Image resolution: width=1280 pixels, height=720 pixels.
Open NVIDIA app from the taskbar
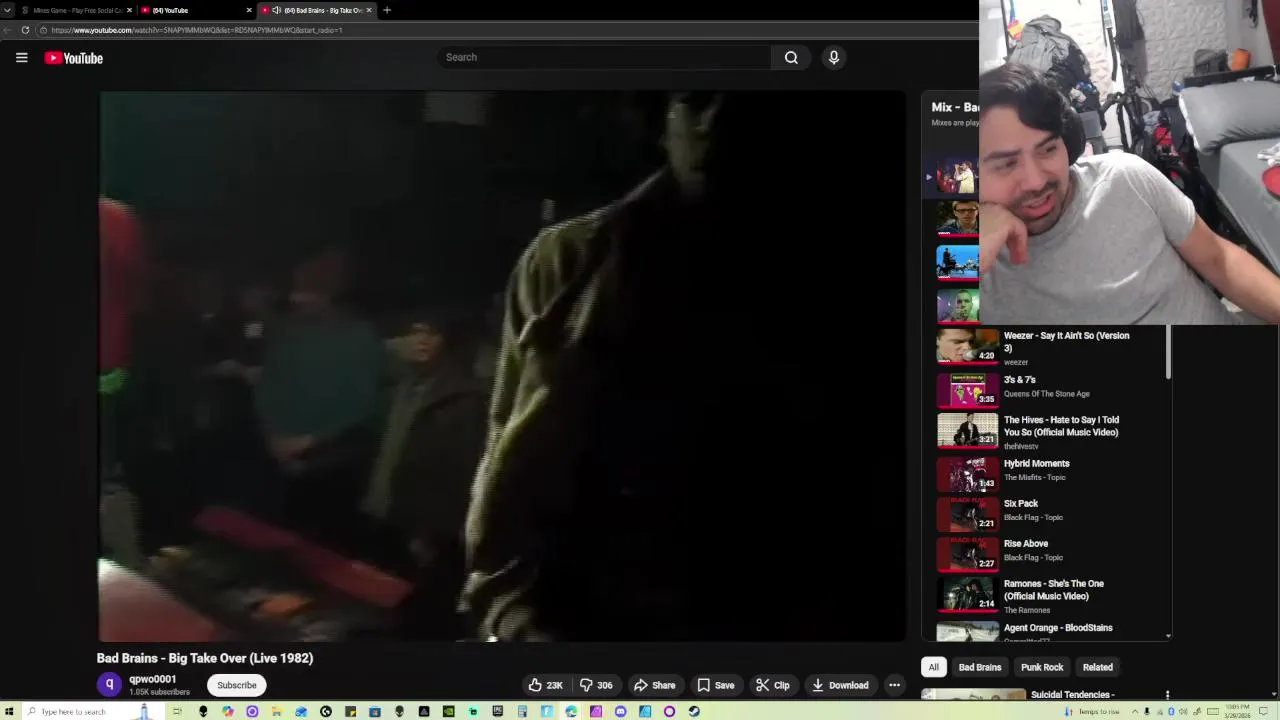[x=448, y=711]
